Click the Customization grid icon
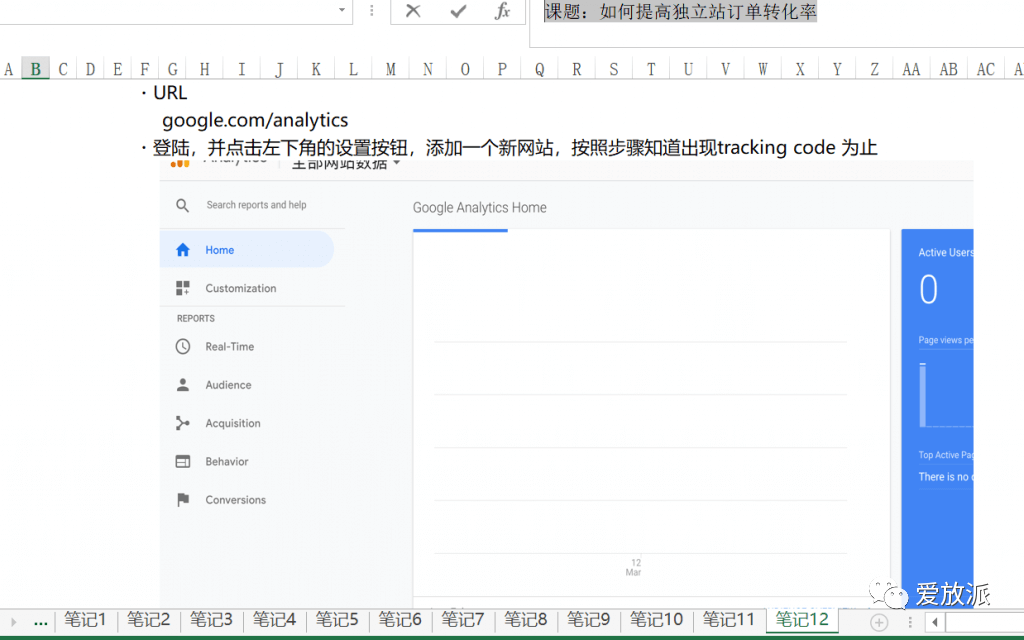This screenshot has width=1024, height=640. [x=183, y=288]
